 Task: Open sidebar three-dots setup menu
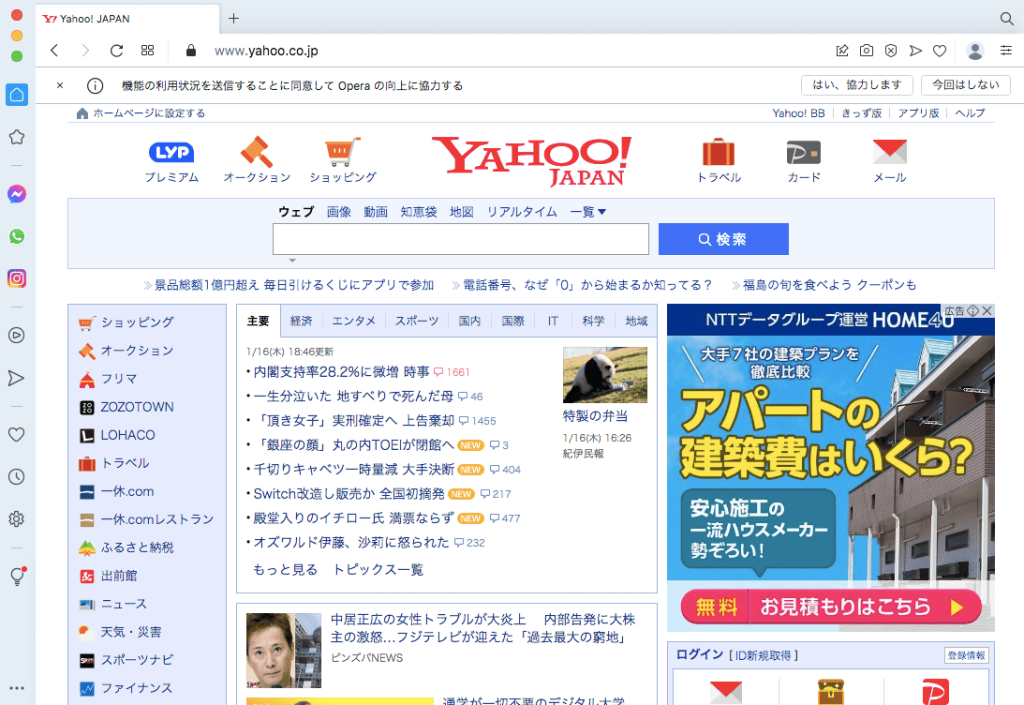tap(17, 688)
